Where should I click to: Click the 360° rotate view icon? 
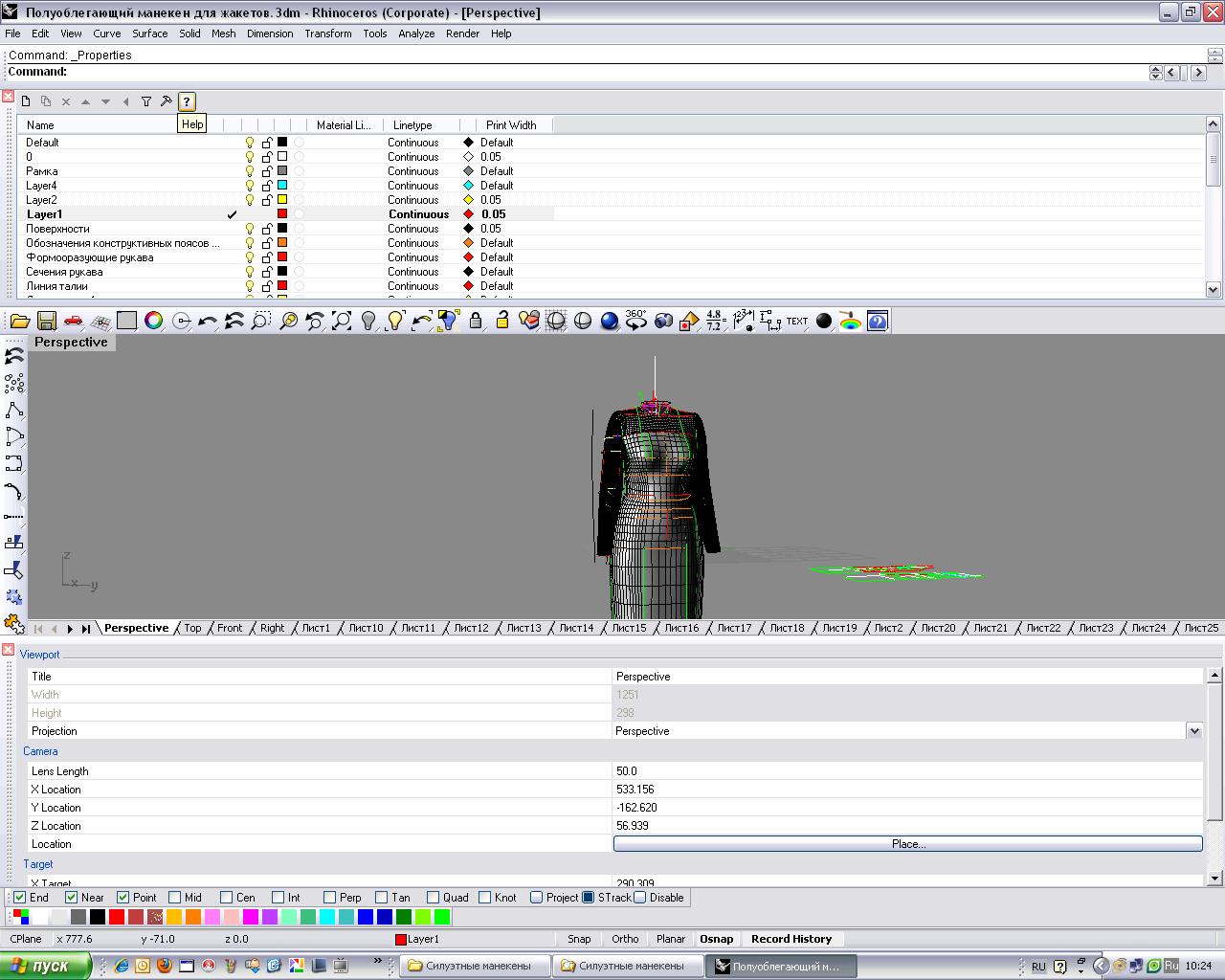635,321
